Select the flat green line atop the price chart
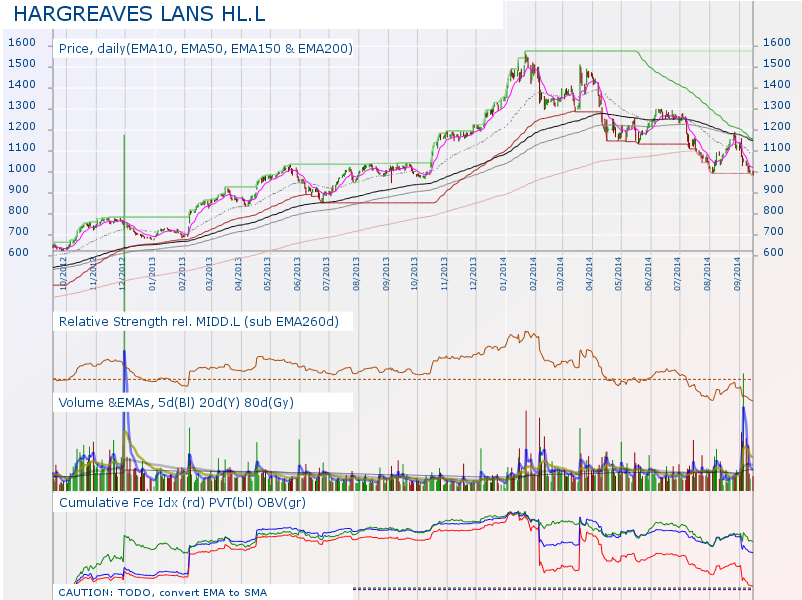Screen dimensions: 802x600 coord(580,50)
